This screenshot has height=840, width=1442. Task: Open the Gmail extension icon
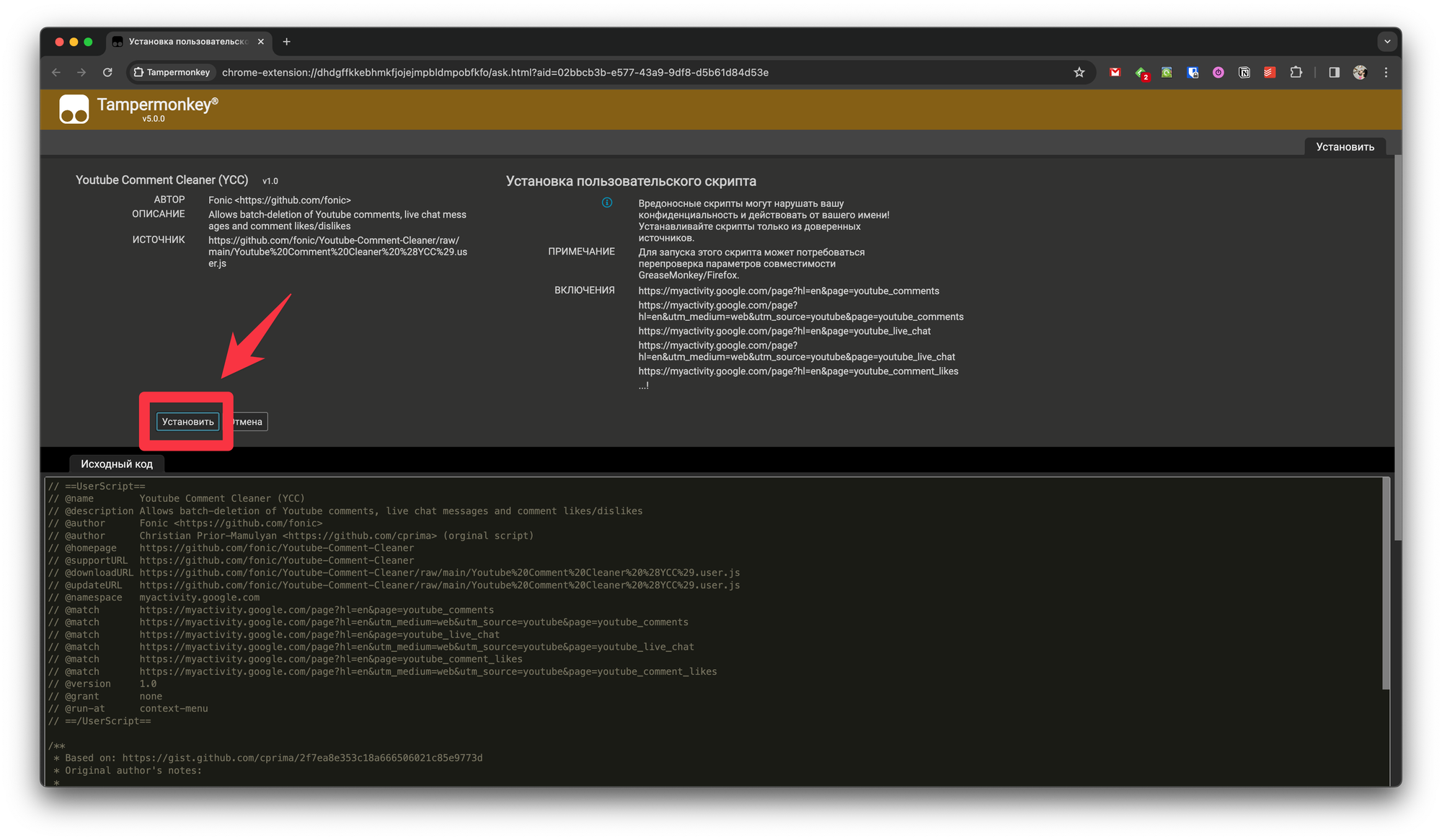pyautogui.click(x=1115, y=72)
